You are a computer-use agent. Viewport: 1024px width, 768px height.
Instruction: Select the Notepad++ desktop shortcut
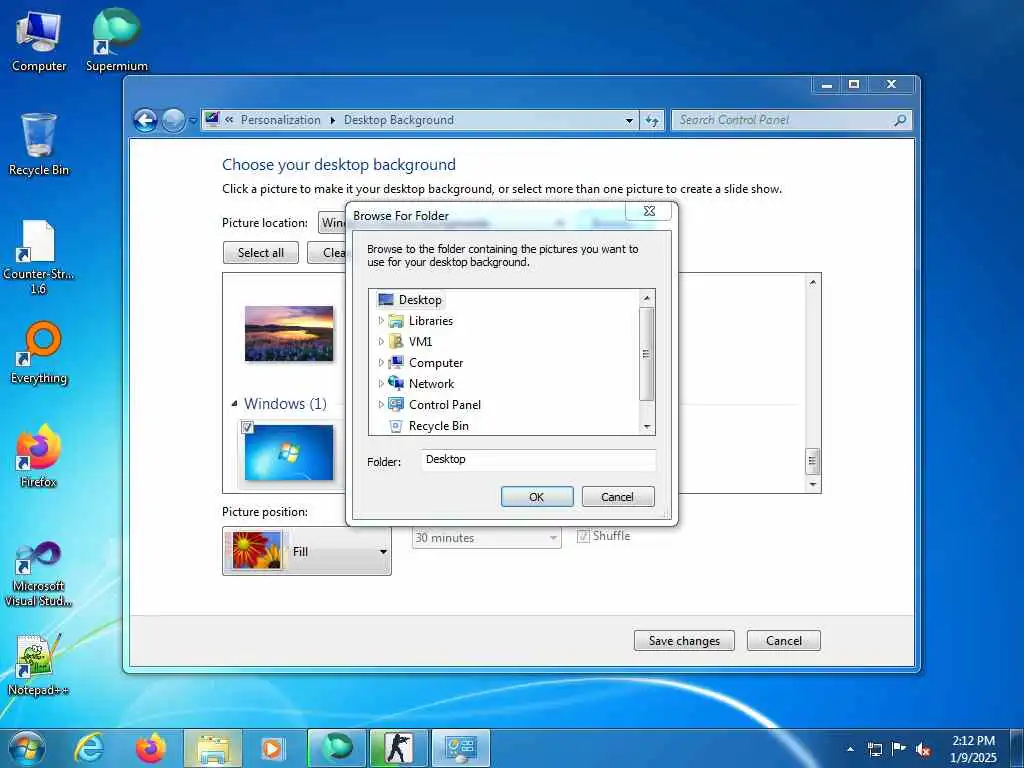coord(39,664)
